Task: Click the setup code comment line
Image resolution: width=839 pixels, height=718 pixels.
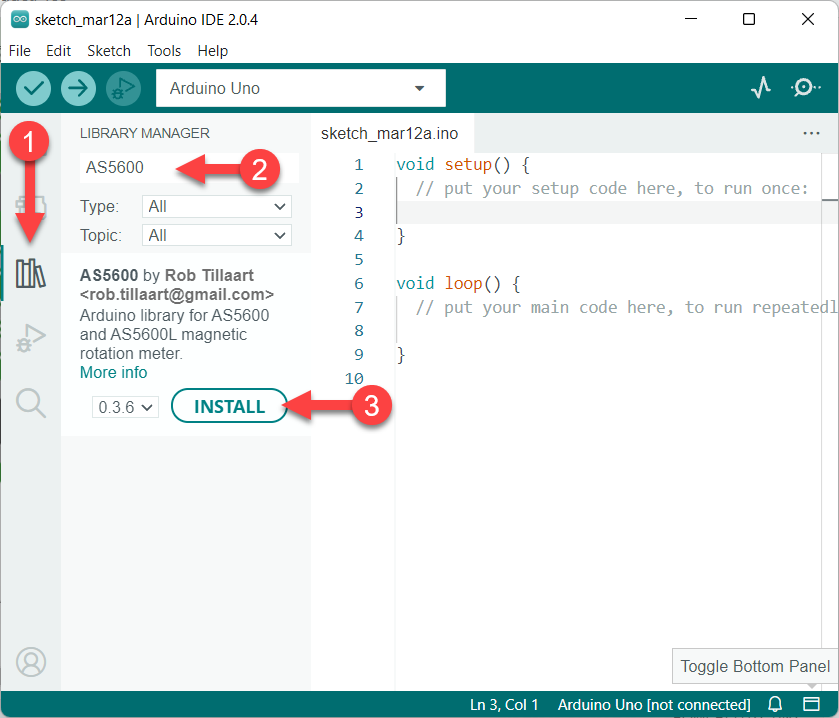Action: [x=612, y=188]
